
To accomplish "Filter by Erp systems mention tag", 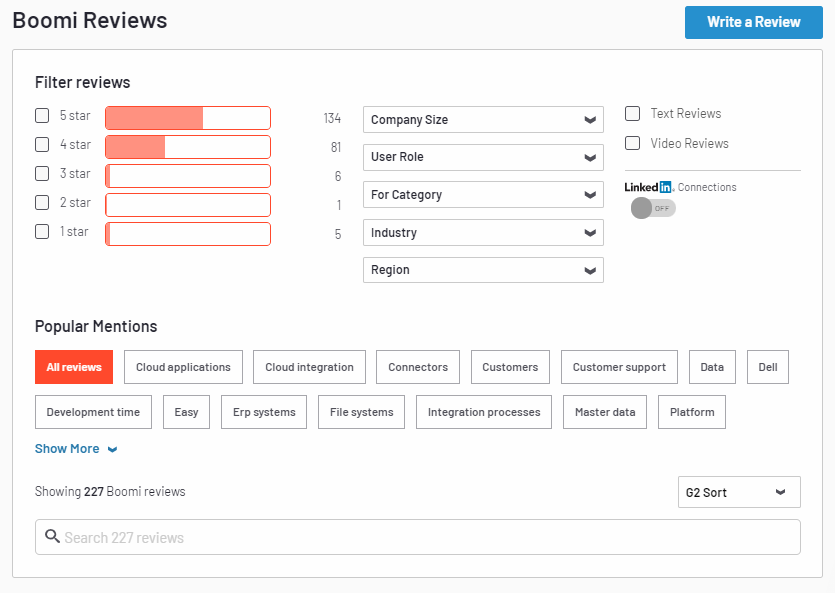I will coord(264,412).
